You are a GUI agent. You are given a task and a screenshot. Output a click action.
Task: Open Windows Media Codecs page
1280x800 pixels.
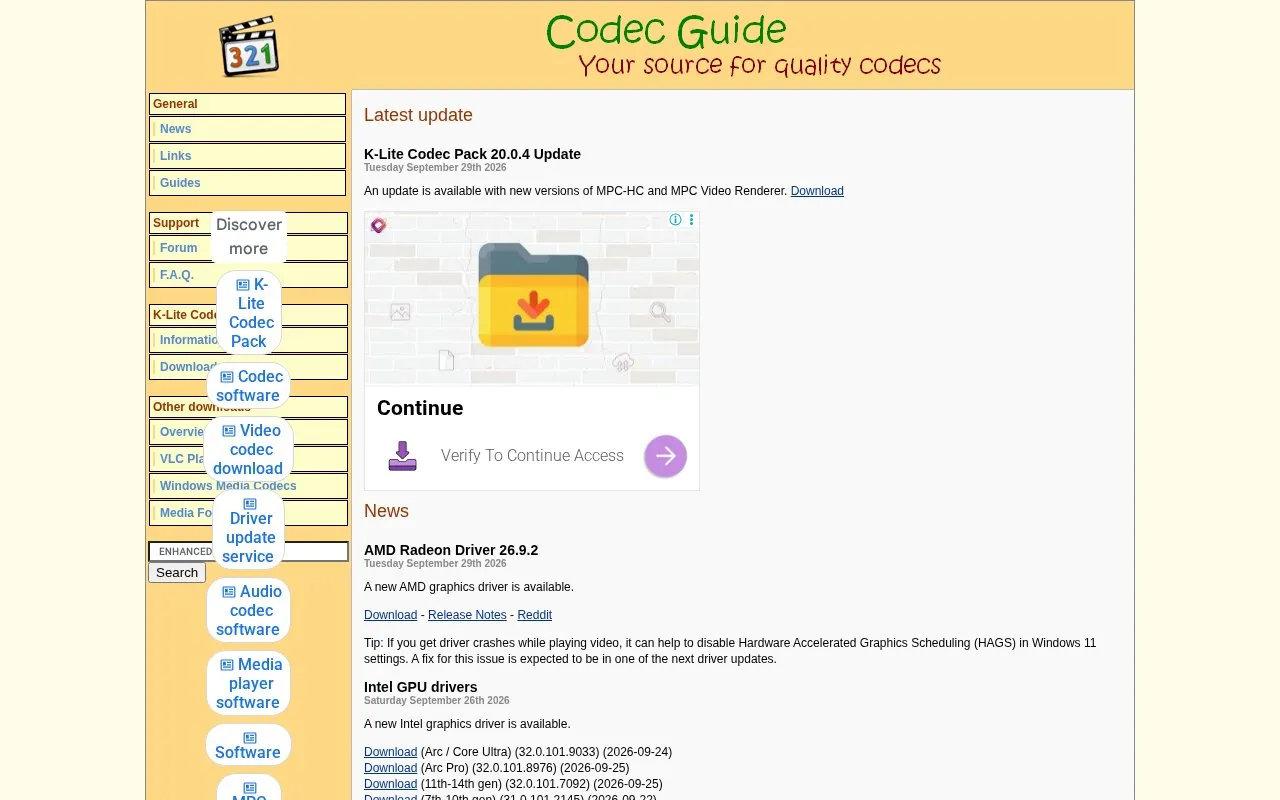tap(228, 486)
